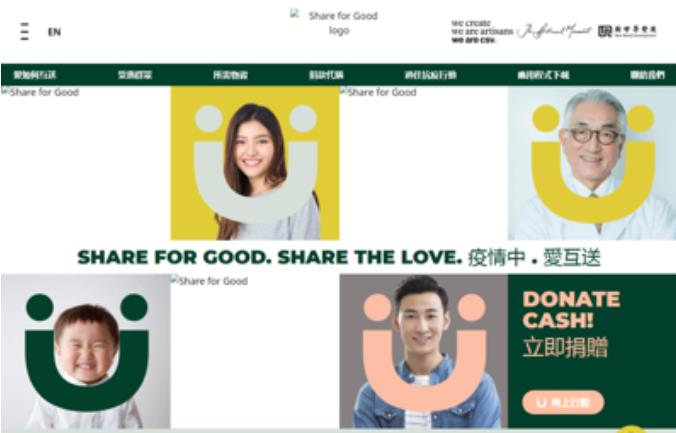Open the 應用程式下載 menu item
The height and width of the screenshot is (433, 676).
(543, 75)
